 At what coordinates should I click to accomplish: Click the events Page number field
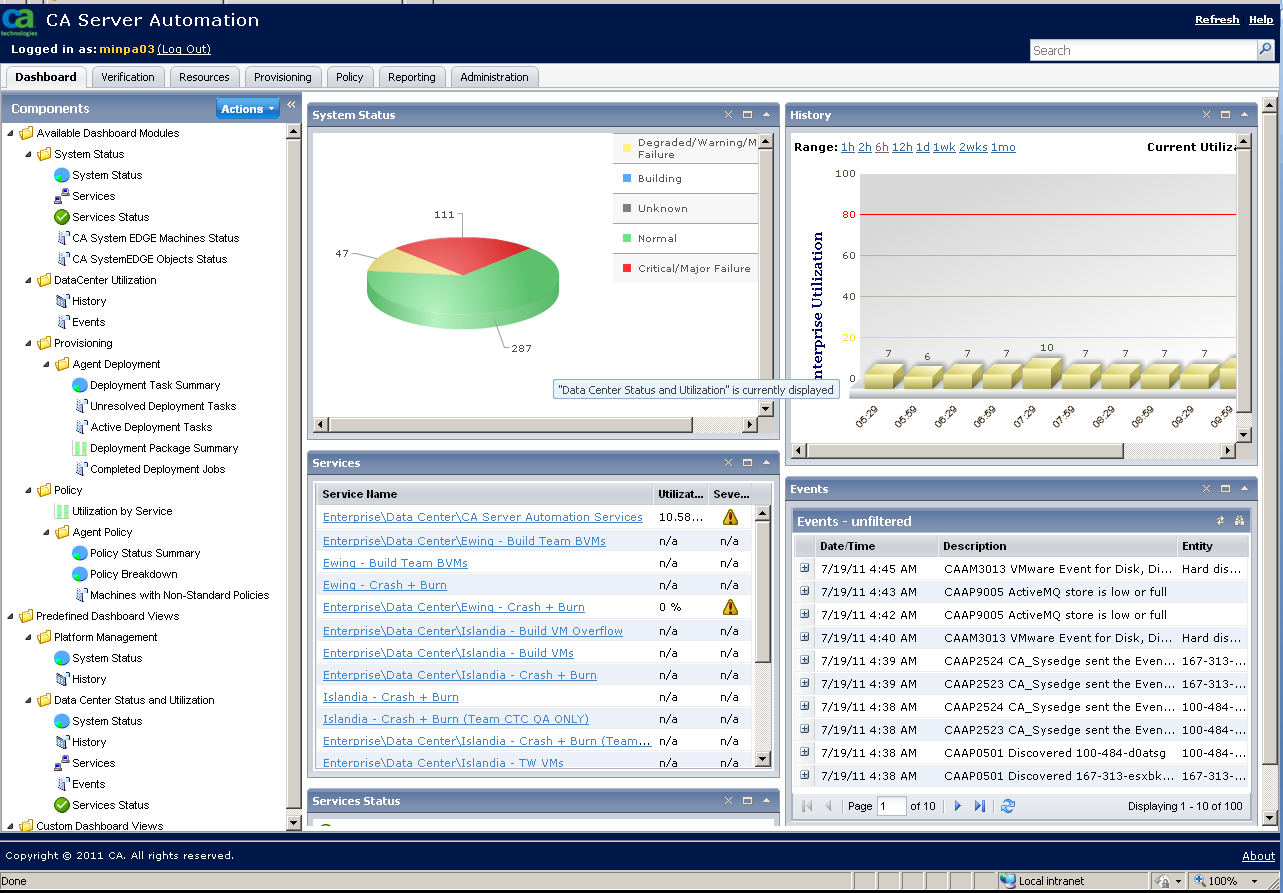click(x=892, y=806)
